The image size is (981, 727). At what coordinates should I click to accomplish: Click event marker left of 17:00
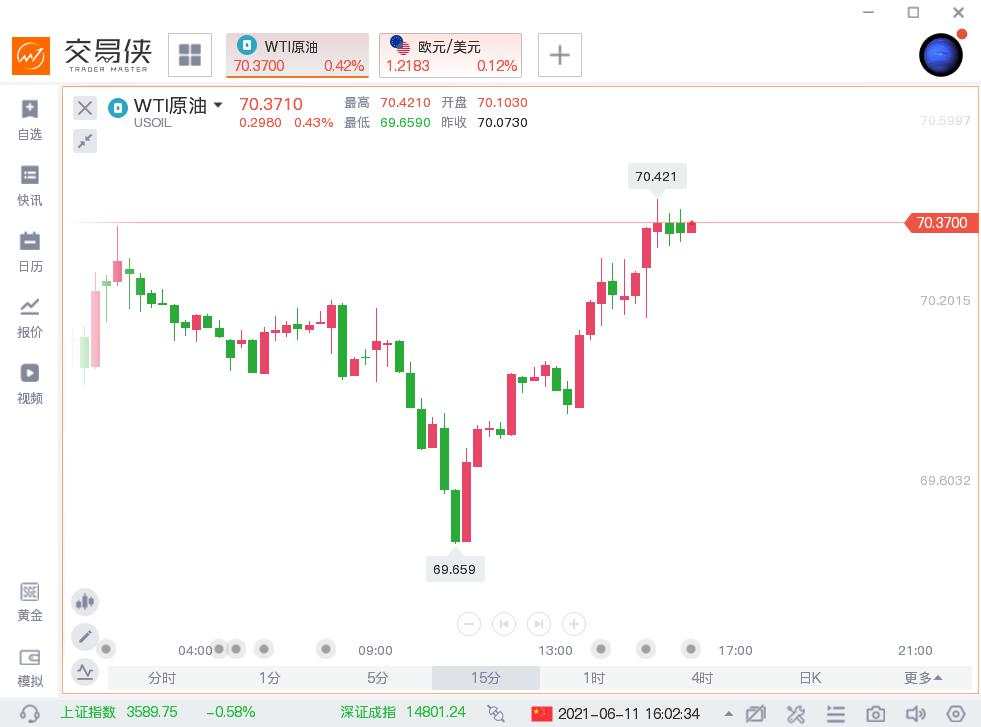click(691, 649)
